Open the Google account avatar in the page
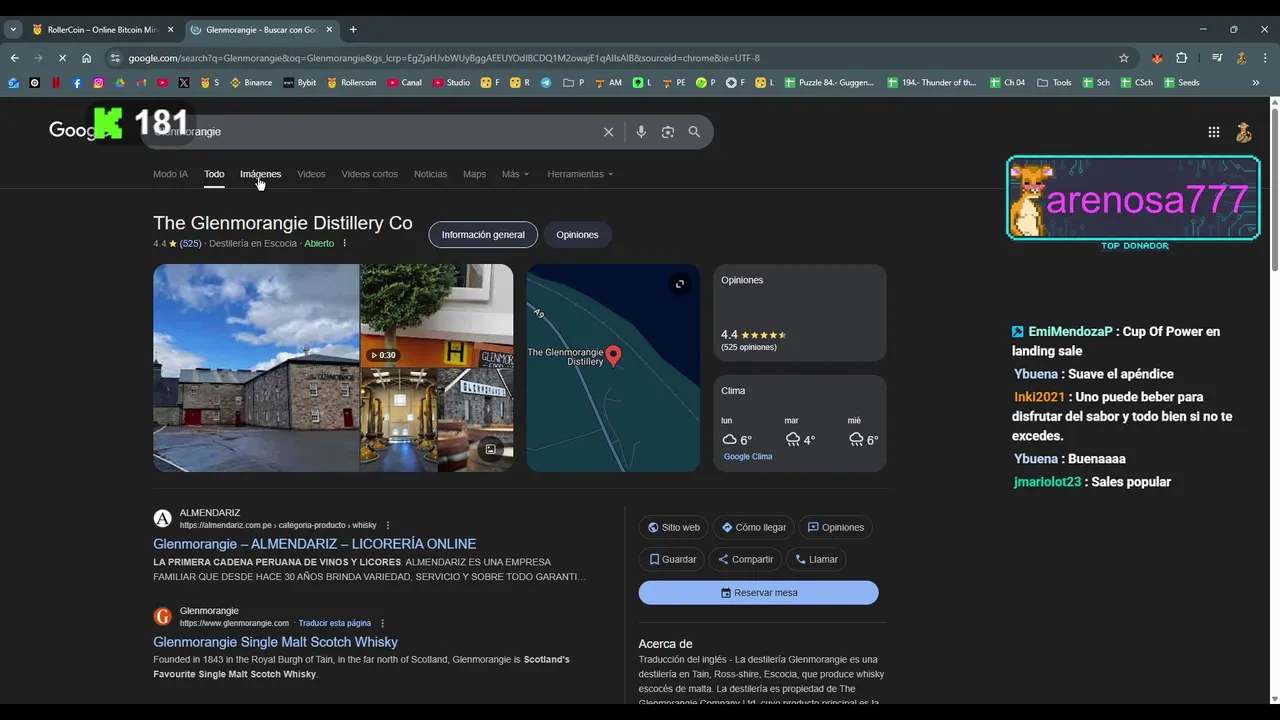The width and height of the screenshot is (1280, 720). coord(1244,132)
